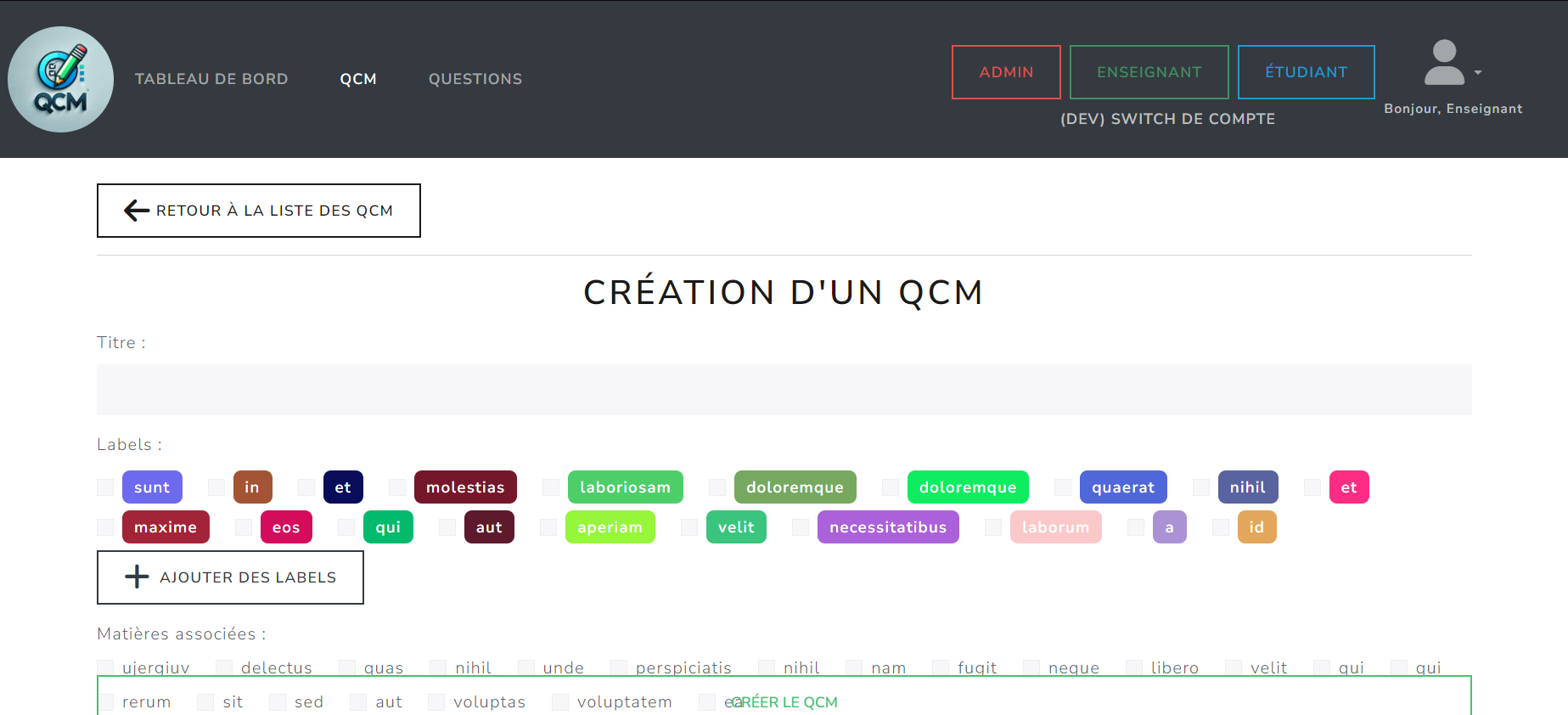Focus the Titre input field

[784, 390]
